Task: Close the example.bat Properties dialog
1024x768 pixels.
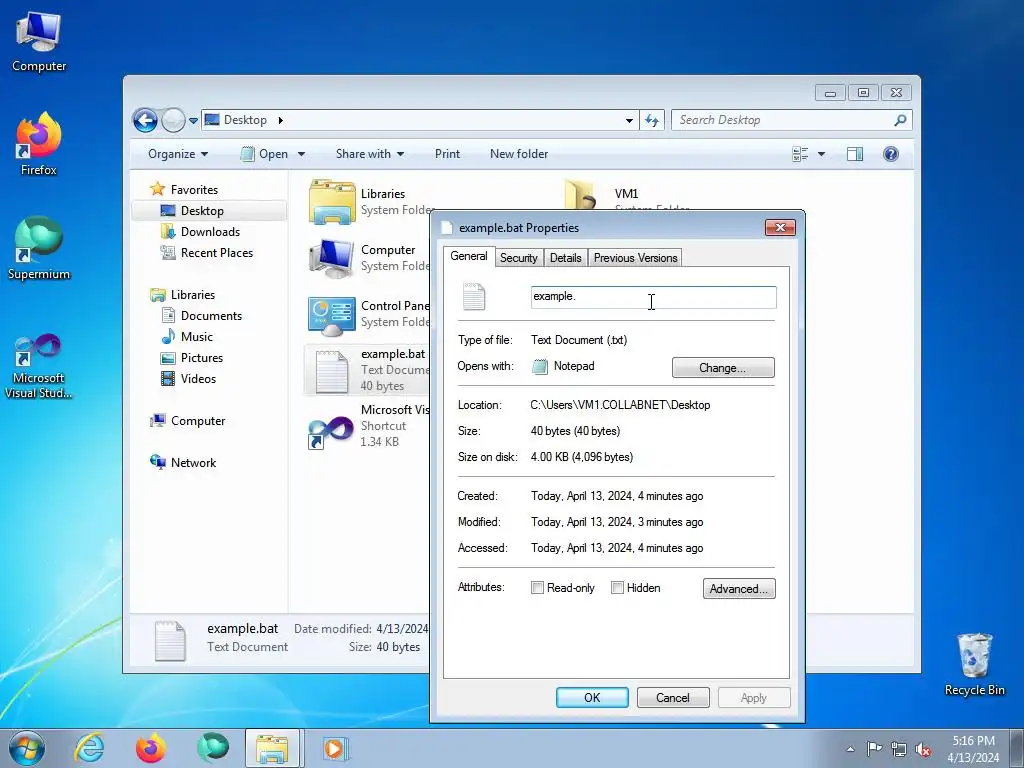Action: click(780, 227)
